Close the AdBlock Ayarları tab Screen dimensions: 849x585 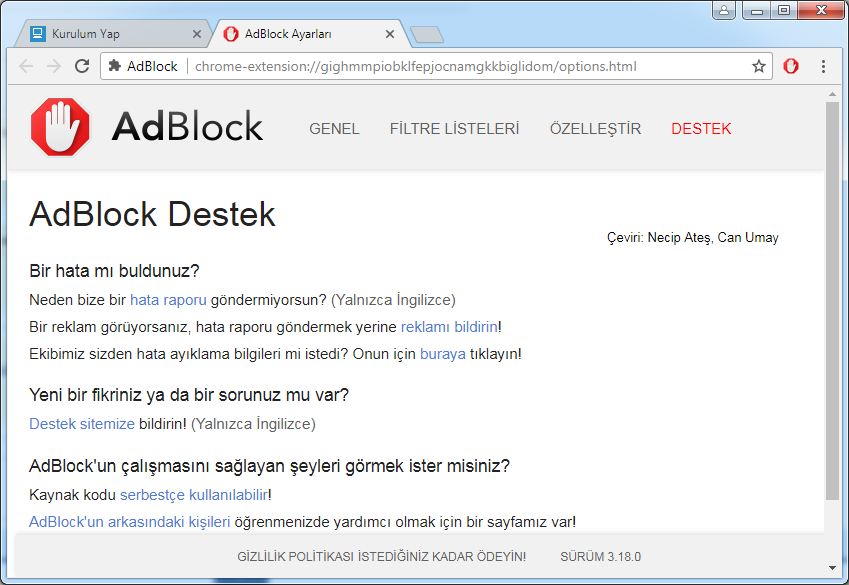(x=390, y=34)
